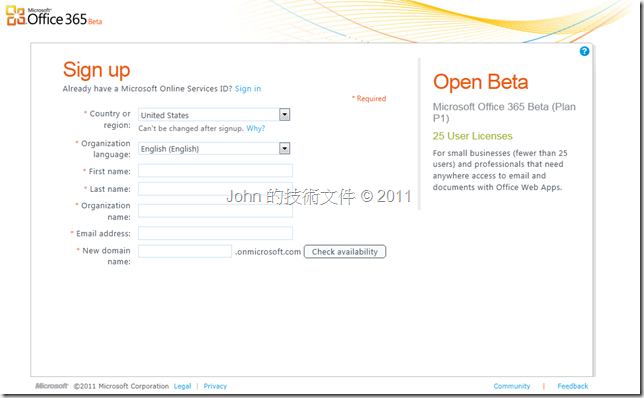Image resolution: width=644 pixels, height=398 pixels.
Task: Open the Legal footer link
Action: 182,386
